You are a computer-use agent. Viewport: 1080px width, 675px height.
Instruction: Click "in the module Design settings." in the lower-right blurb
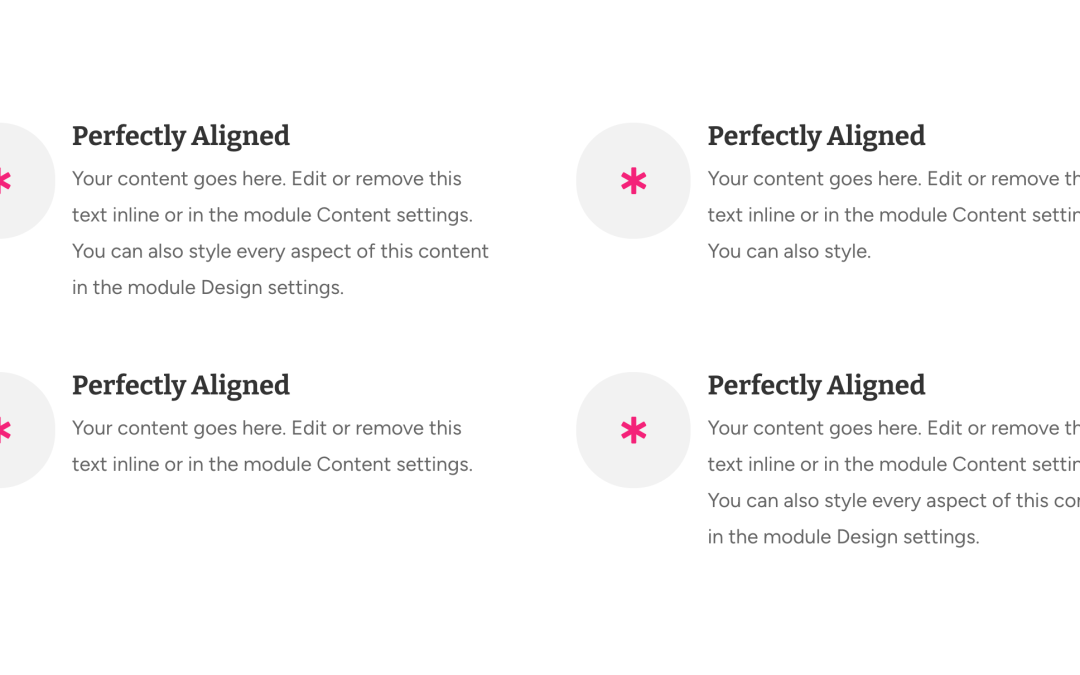843,537
